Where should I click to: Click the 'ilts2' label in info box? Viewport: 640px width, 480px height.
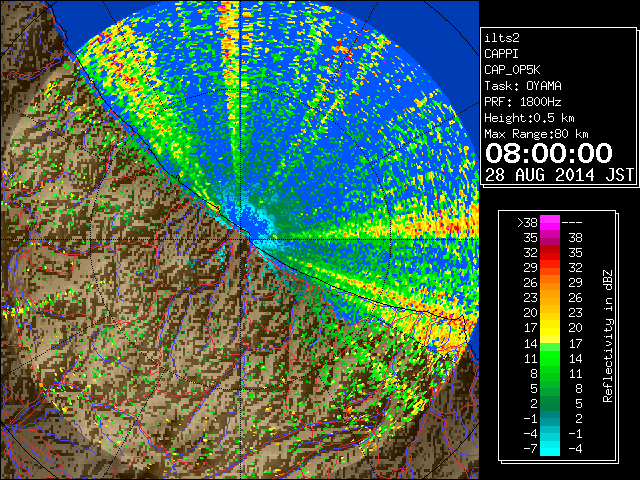(x=502, y=38)
